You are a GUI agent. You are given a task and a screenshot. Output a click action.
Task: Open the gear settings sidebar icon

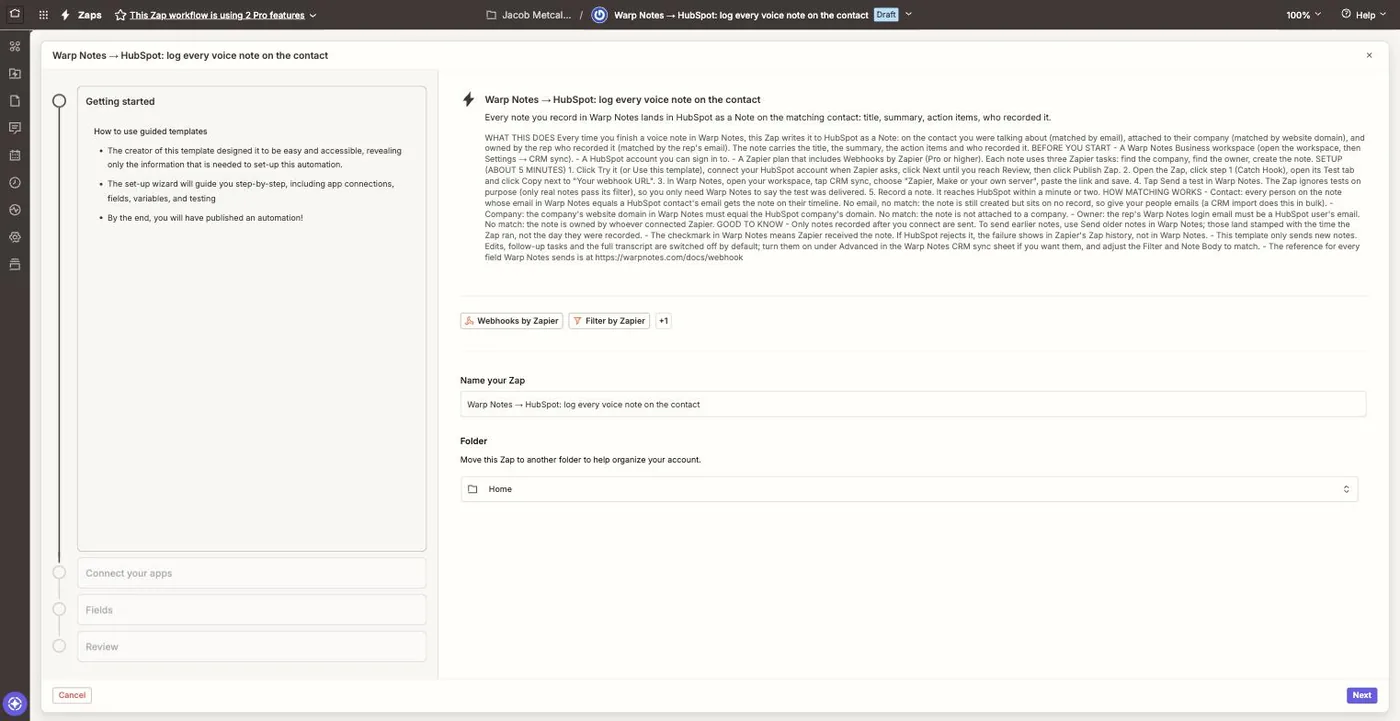[15, 237]
